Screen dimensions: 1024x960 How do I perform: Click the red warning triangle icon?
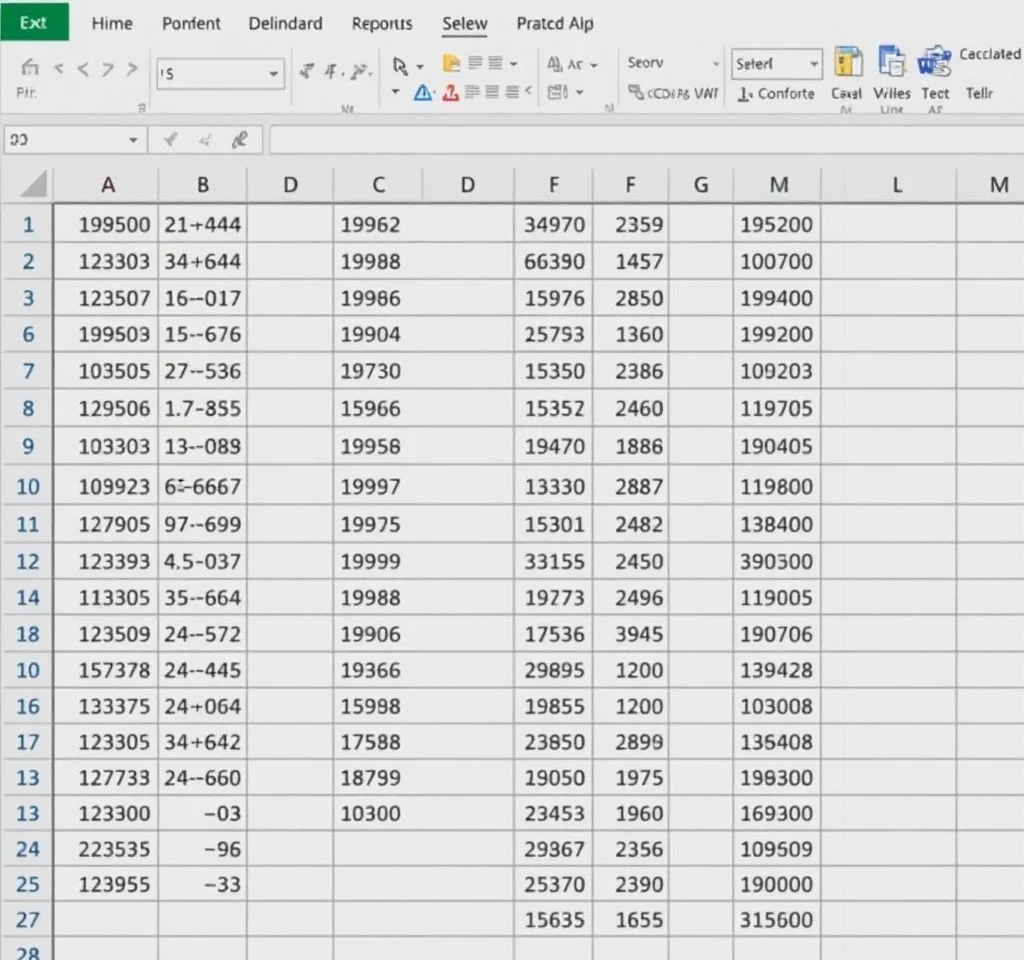click(450, 93)
